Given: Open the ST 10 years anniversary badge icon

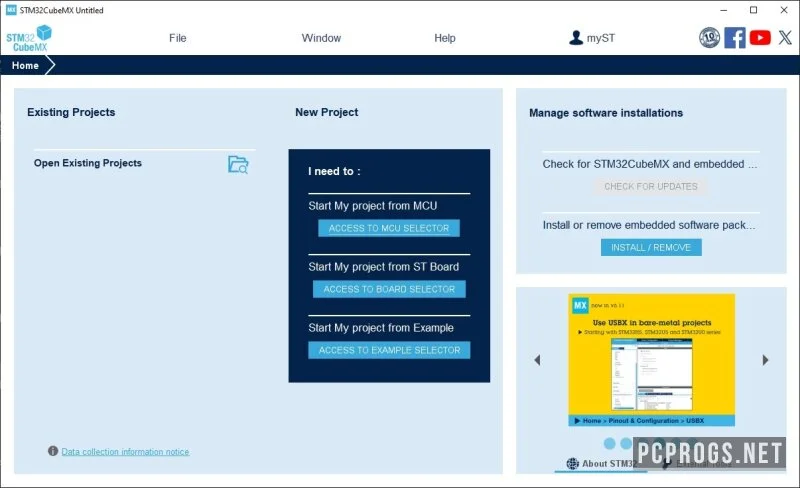Looking at the screenshot, I should point(709,38).
